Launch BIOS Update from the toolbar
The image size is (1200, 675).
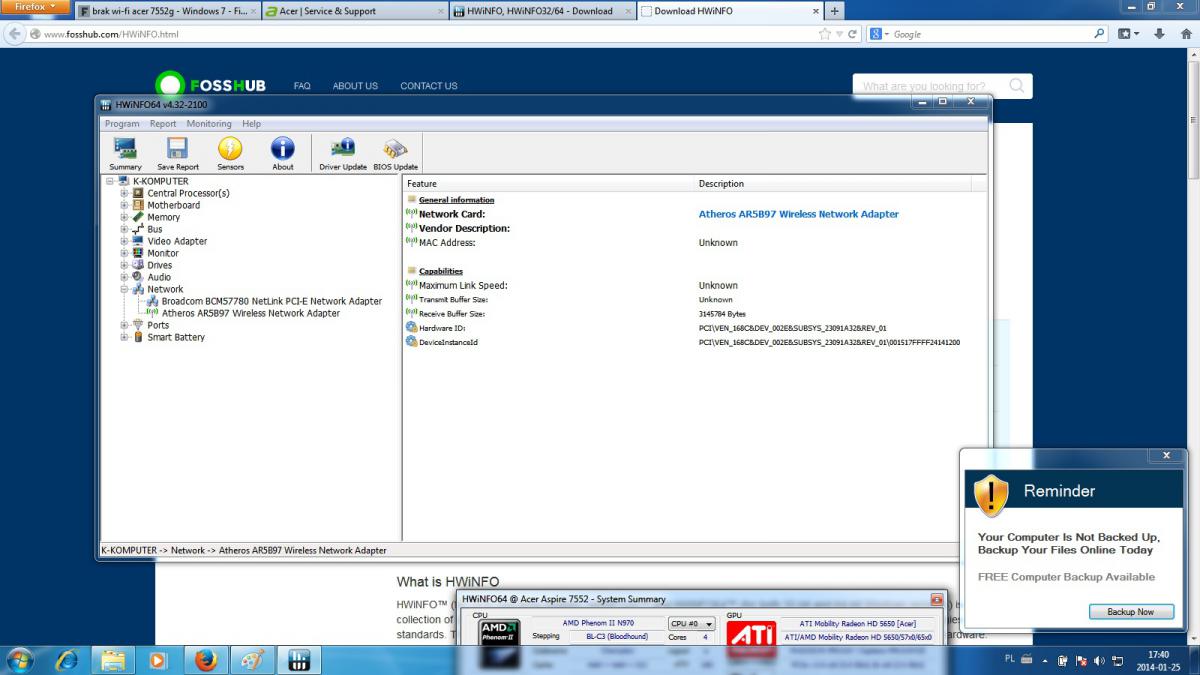395,154
